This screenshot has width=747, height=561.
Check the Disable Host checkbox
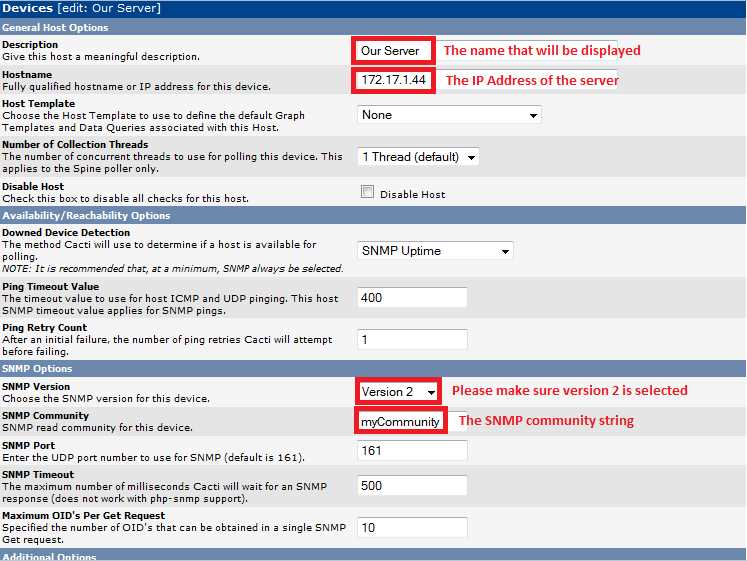coord(367,192)
